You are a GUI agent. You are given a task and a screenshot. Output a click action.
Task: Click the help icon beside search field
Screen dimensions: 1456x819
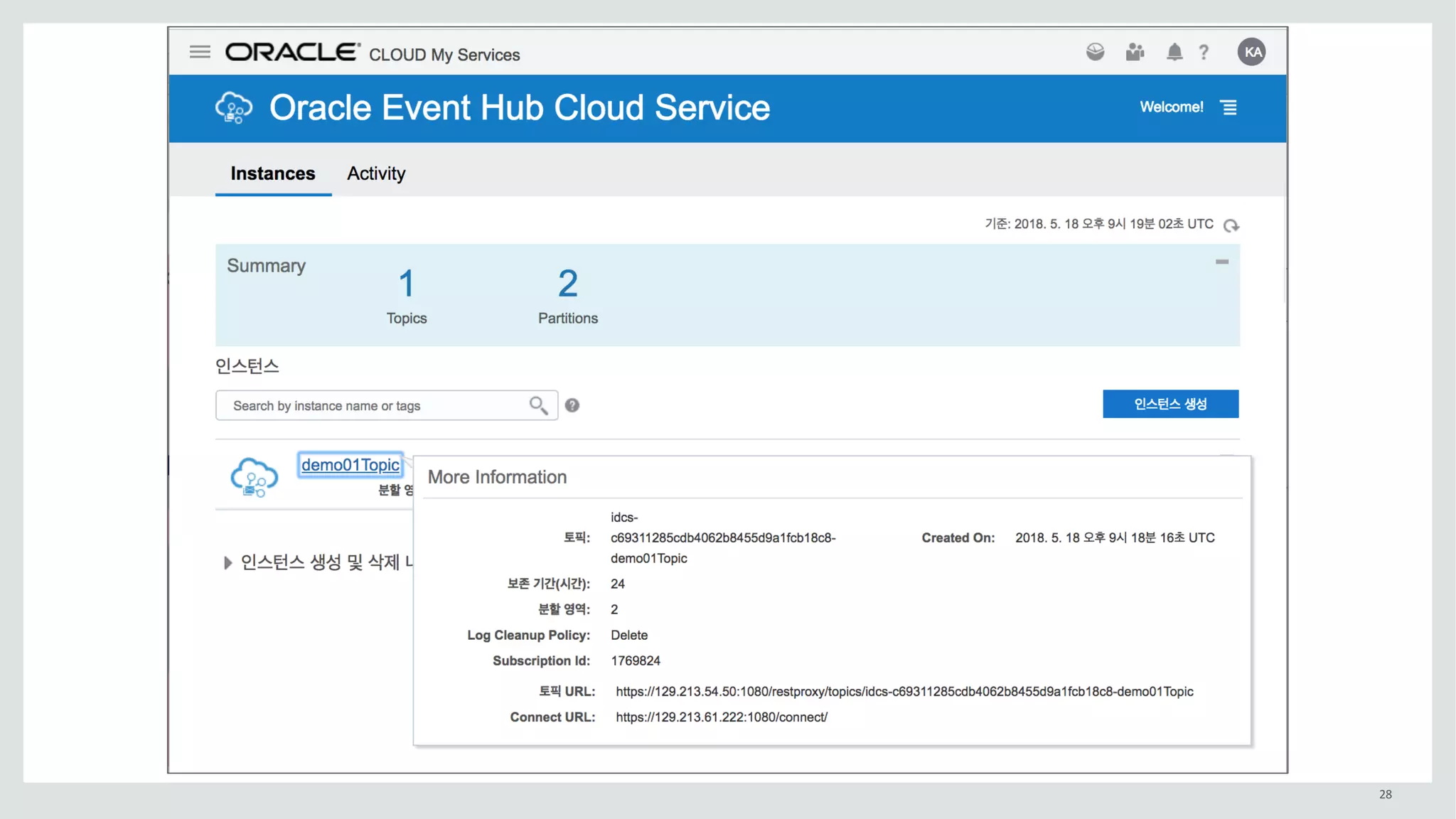[x=572, y=405]
